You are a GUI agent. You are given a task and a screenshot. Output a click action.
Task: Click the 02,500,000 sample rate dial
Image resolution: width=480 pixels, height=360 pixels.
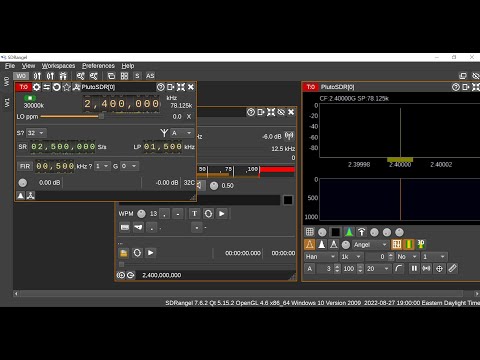[x=63, y=147]
